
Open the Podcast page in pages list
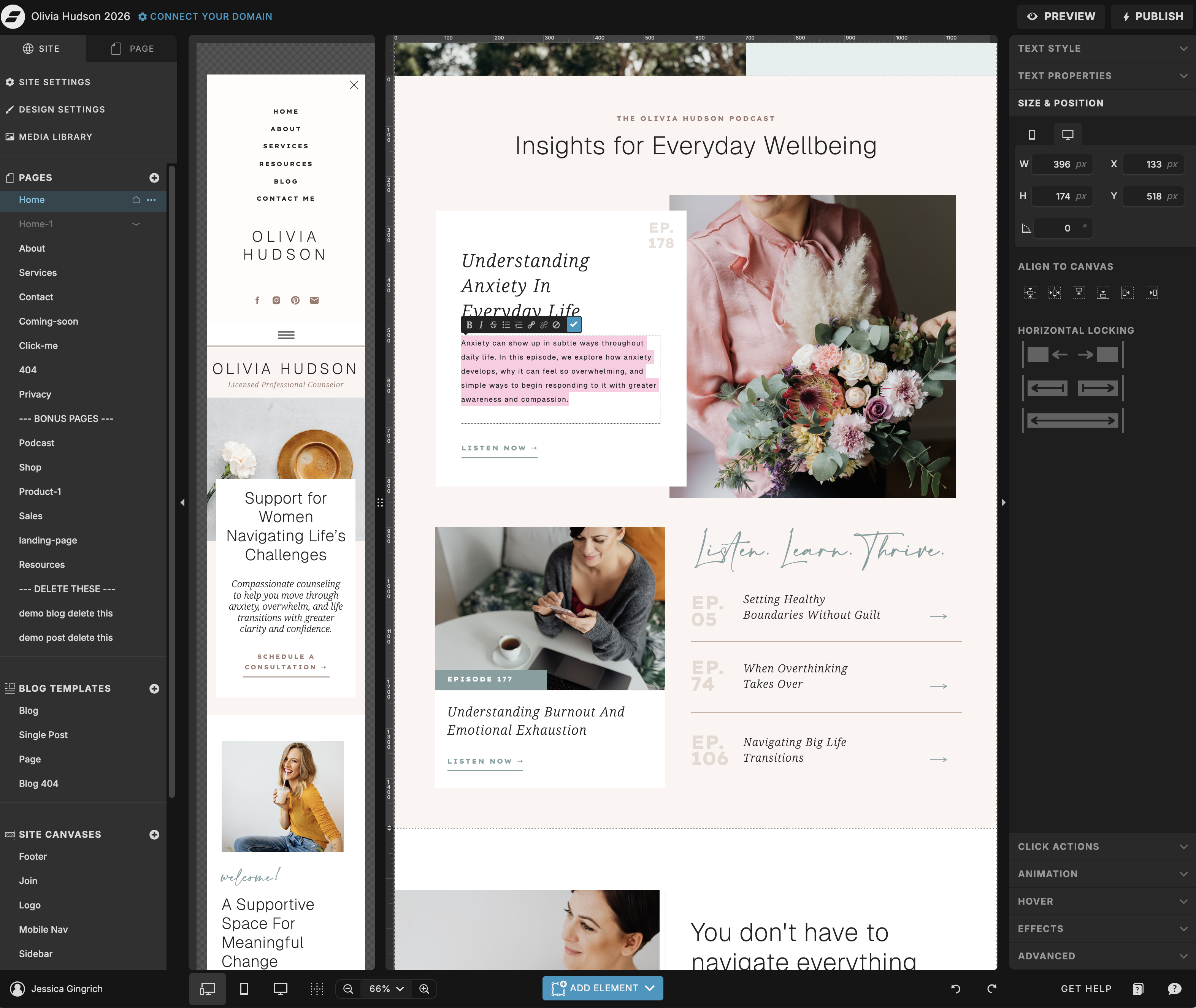[36, 443]
